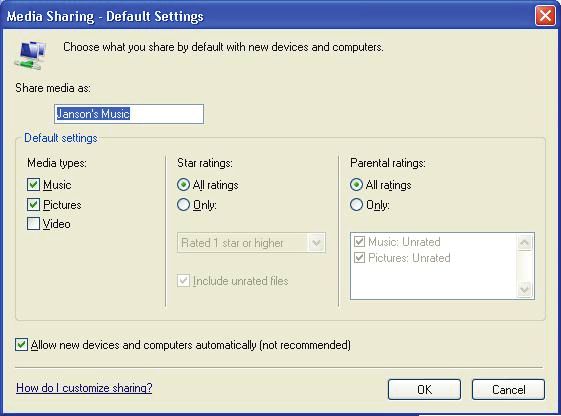
Task: Click the Share media as name field
Action: pyautogui.click(x=129, y=114)
